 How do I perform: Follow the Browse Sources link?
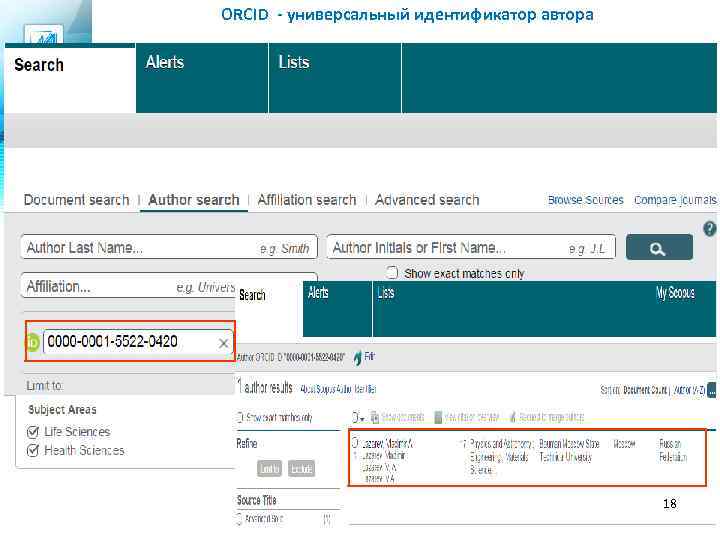point(585,200)
